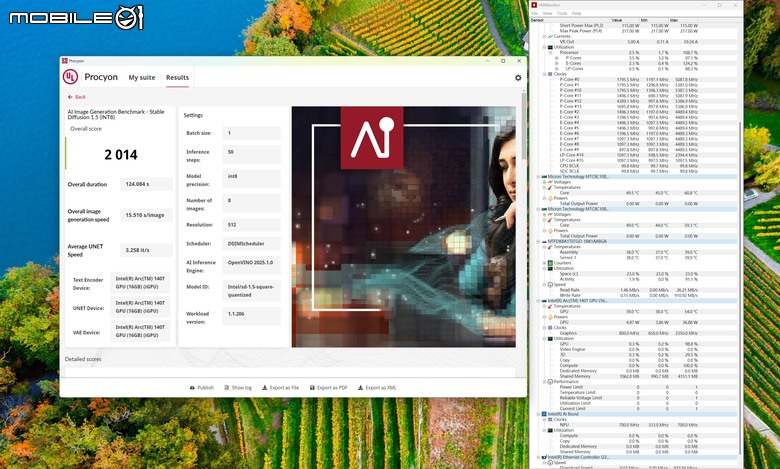Image resolution: width=780 pixels, height=469 pixels.
Task: Select the Results tab
Action: pos(178,78)
